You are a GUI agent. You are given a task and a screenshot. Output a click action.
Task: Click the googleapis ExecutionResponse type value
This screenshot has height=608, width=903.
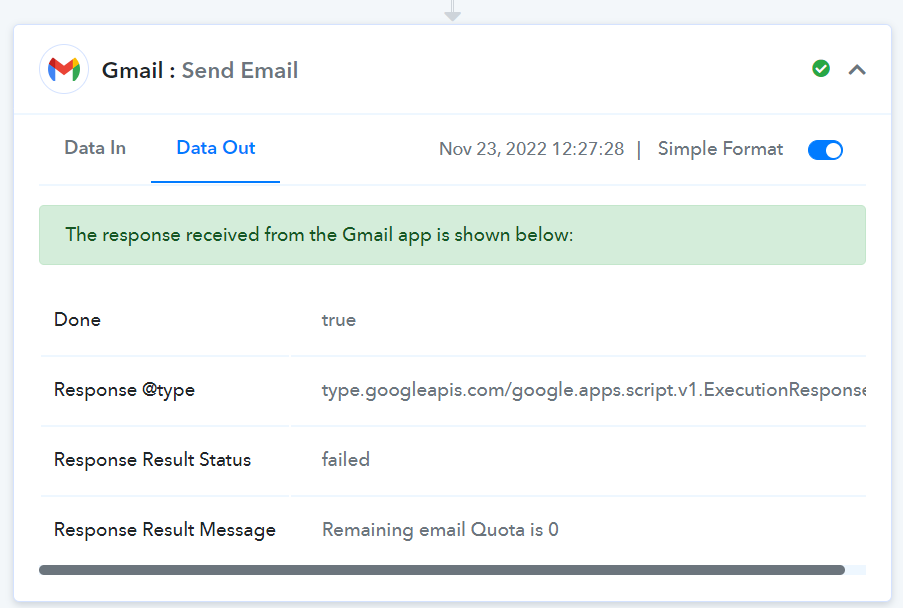pyautogui.click(x=594, y=390)
